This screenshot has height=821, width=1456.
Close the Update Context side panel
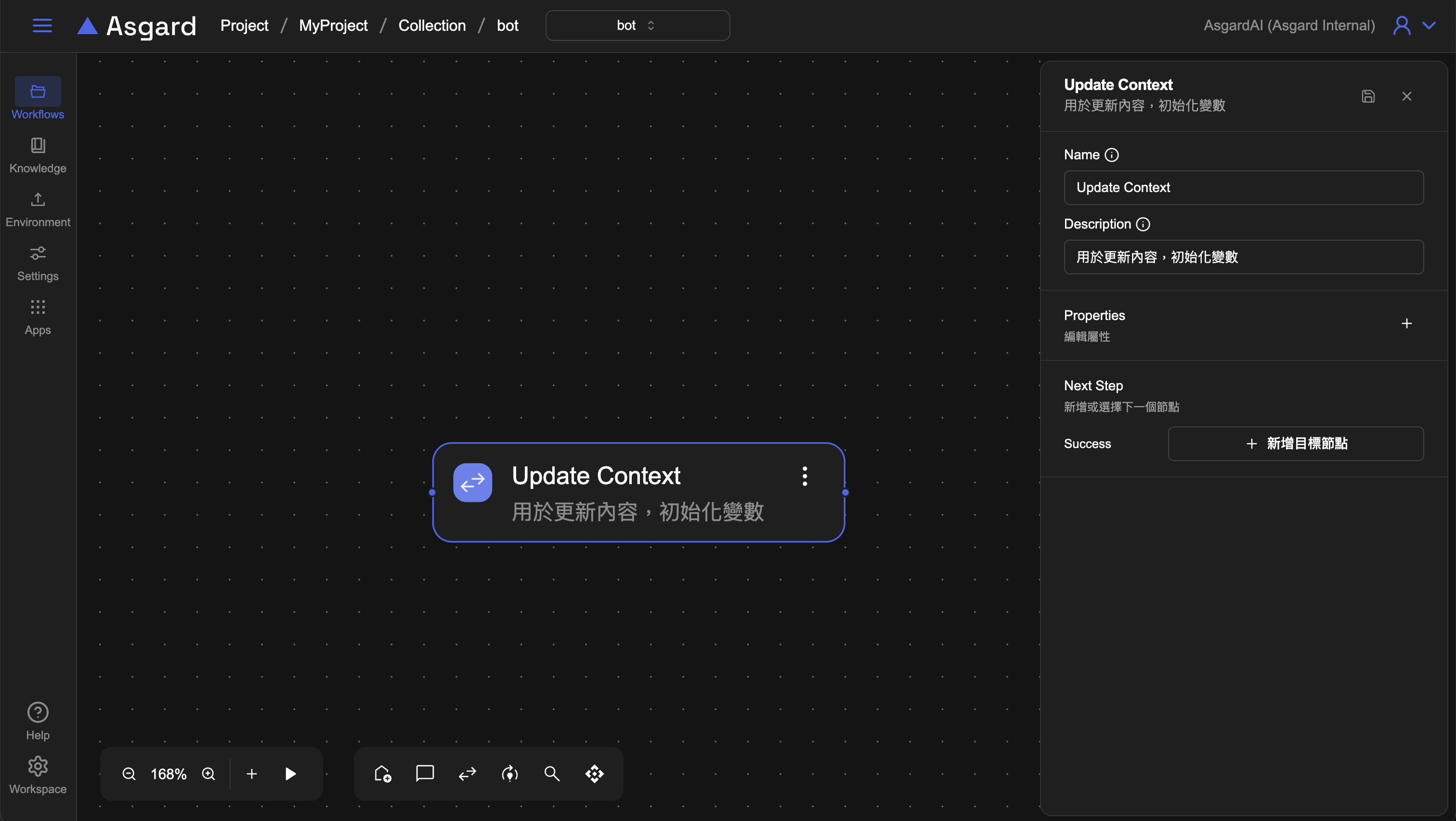click(1406, 96)
